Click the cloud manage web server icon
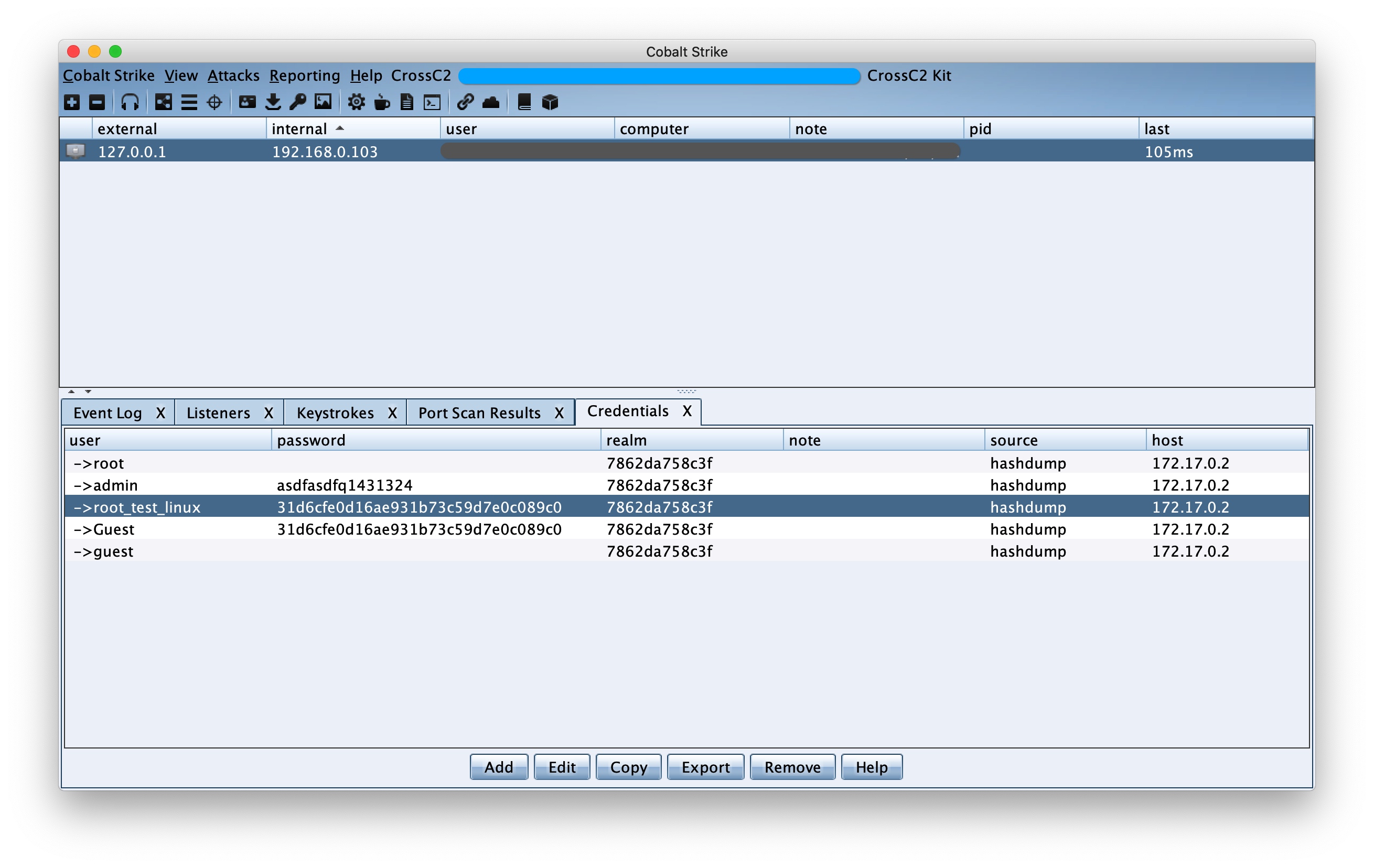Screen dimensions: 1374x868 [x=491, y=102]
